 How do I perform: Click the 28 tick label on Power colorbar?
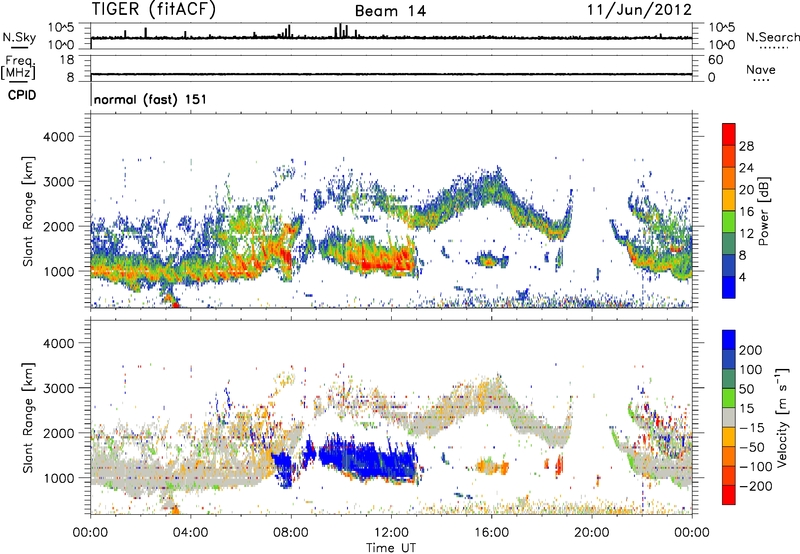(746, 146)
